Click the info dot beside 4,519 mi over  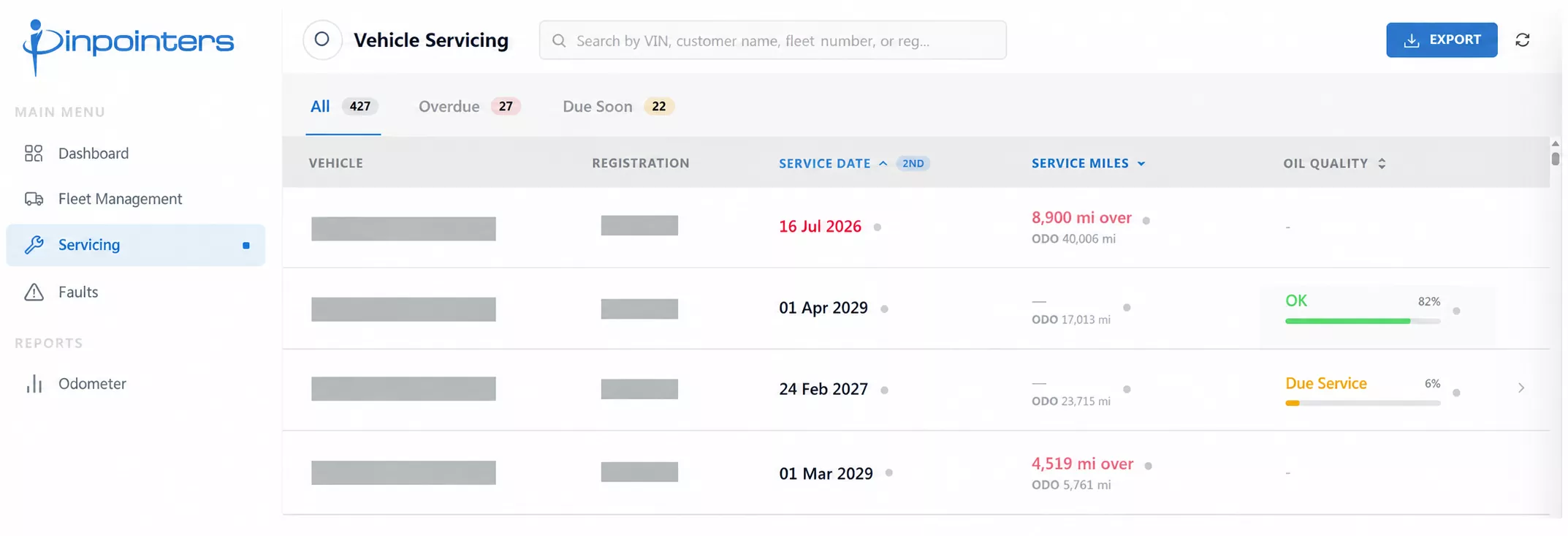point(1149,467)
